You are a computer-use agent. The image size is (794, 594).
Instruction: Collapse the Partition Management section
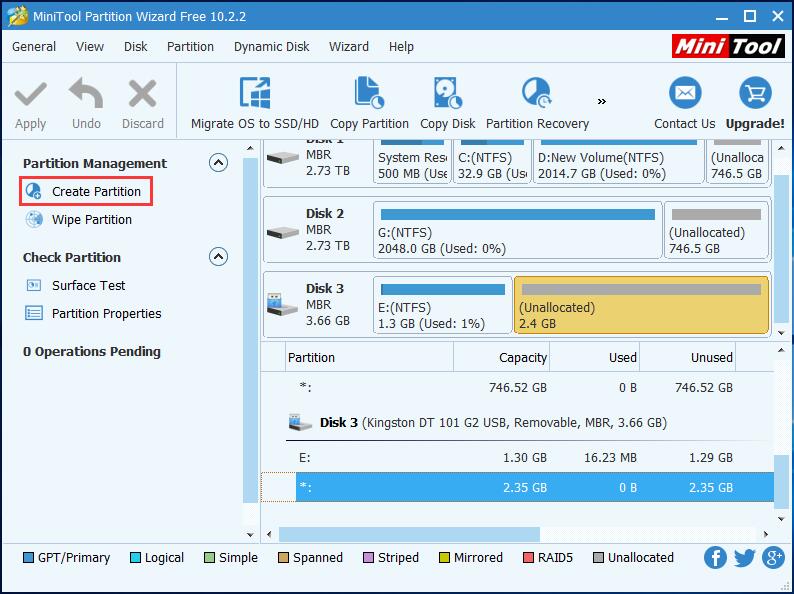[x=218, y=163]
